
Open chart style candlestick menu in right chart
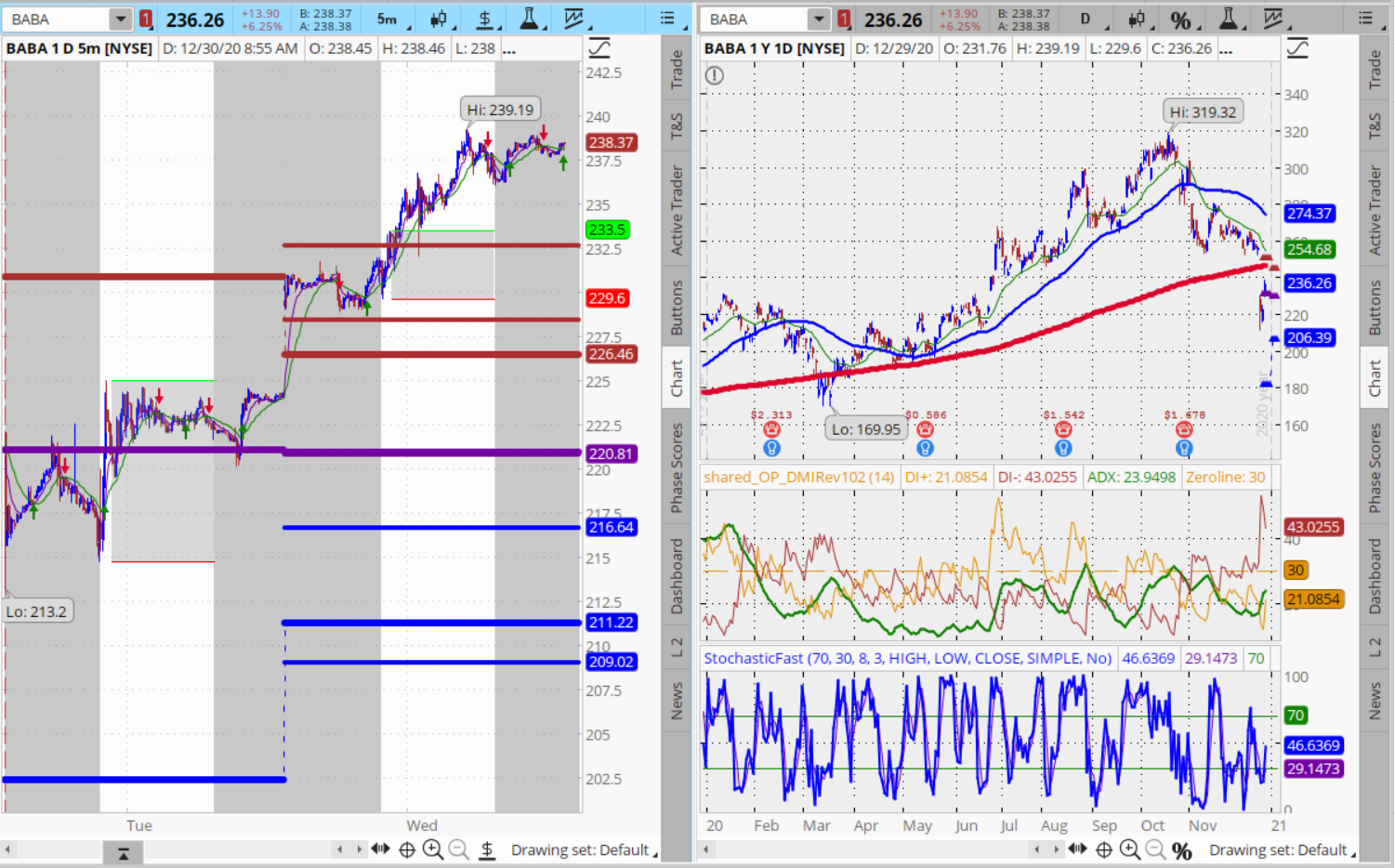[x=1137, y=19]
